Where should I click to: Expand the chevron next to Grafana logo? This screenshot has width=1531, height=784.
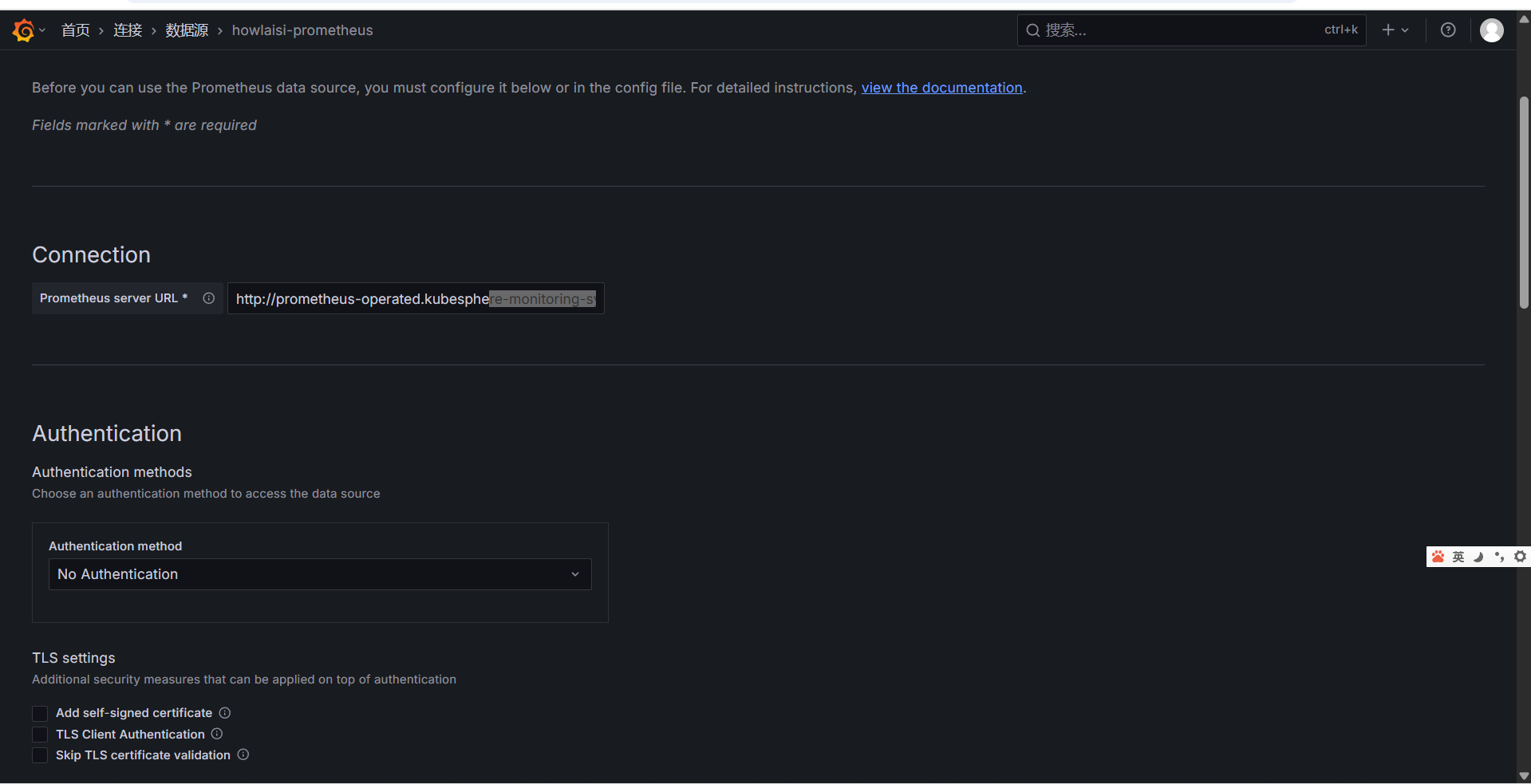[42, 30]
